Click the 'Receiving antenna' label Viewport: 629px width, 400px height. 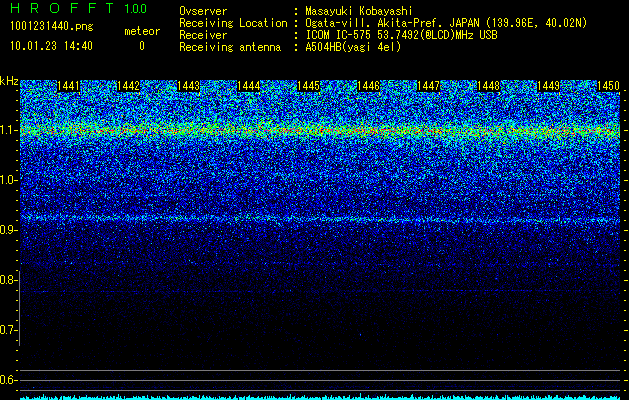(230, 47)
